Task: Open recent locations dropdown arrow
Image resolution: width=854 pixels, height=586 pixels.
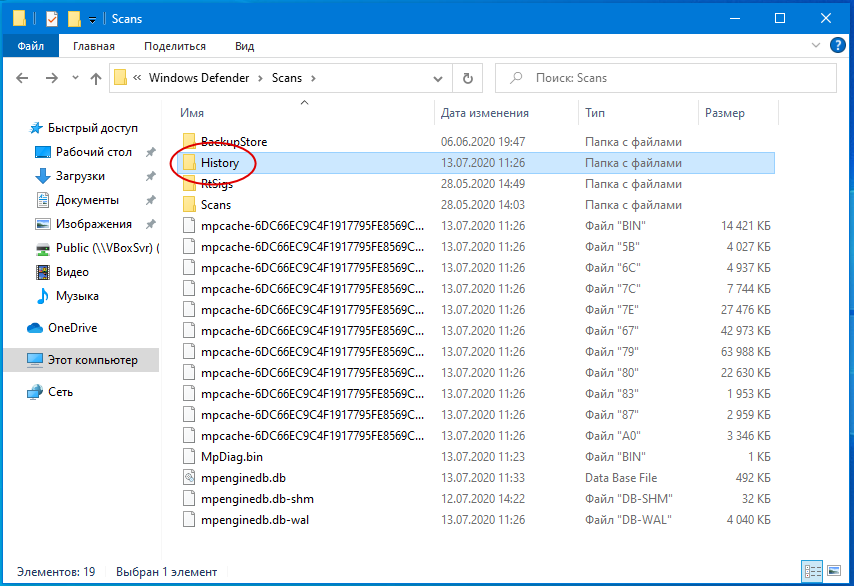Action: click(x=75, y=78)
